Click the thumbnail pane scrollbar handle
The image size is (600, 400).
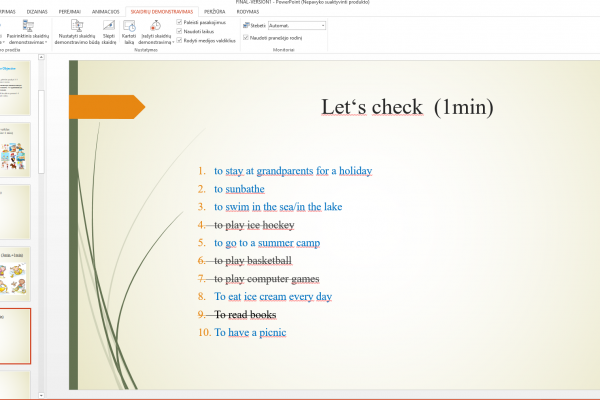pyautogui.click(x=41, y=132)
